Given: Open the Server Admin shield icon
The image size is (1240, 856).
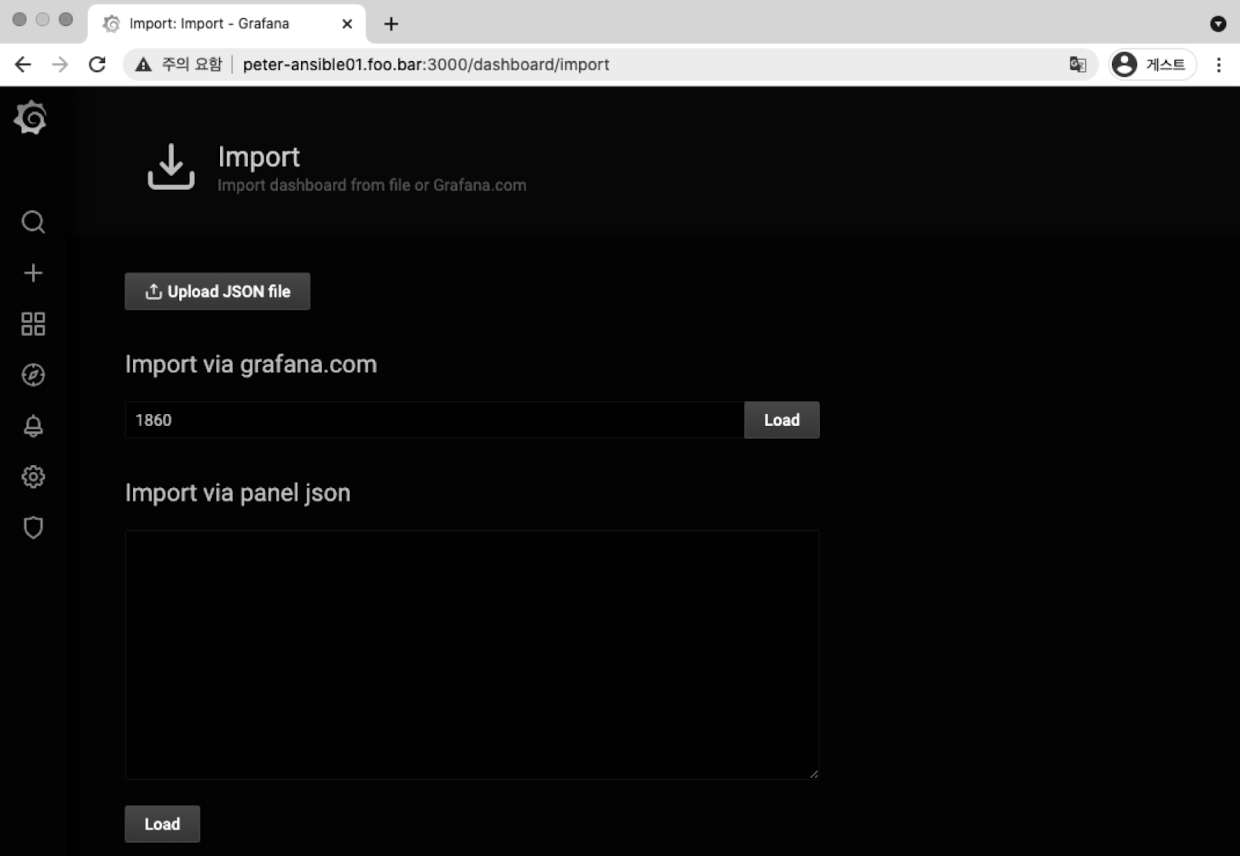Looking at the screenshot, I should (x=33, y=528).
